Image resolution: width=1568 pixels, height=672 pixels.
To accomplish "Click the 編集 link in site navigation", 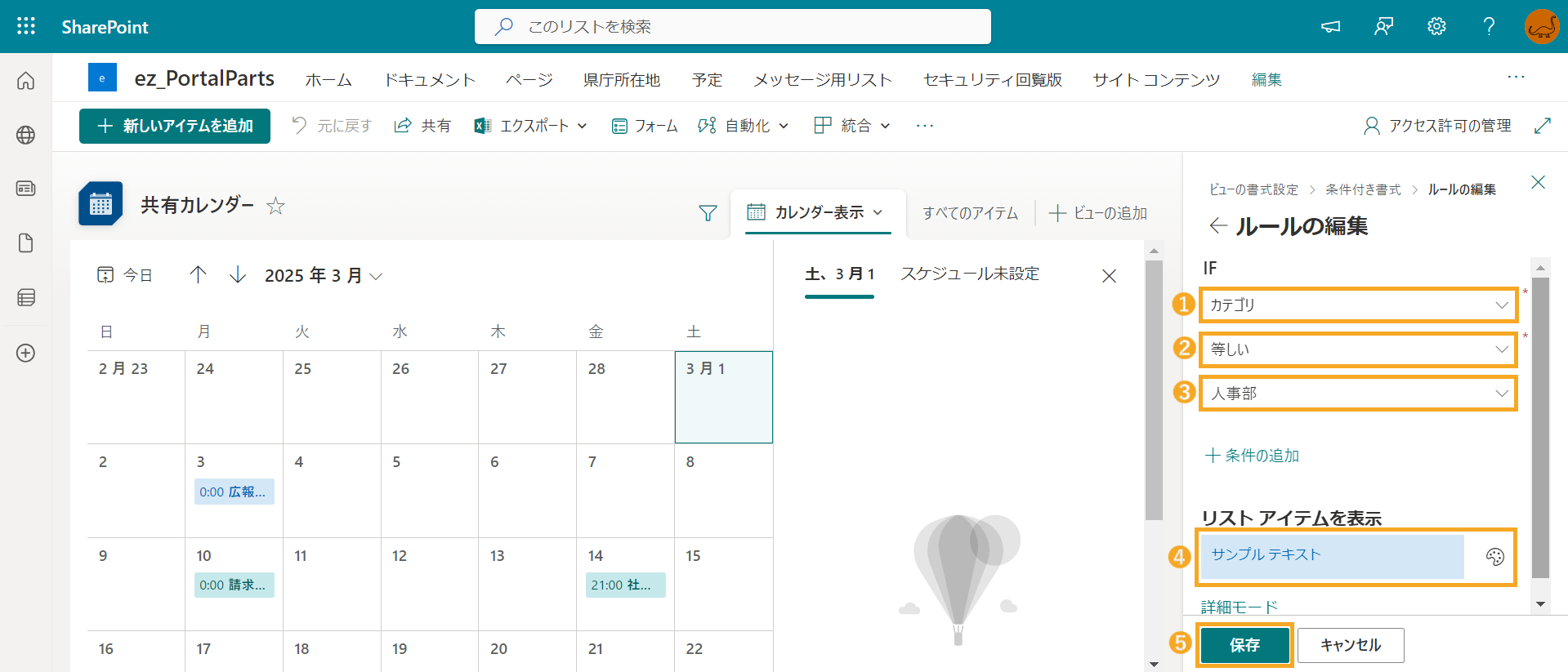I will pyautogui.click(x=1266, y=80).
